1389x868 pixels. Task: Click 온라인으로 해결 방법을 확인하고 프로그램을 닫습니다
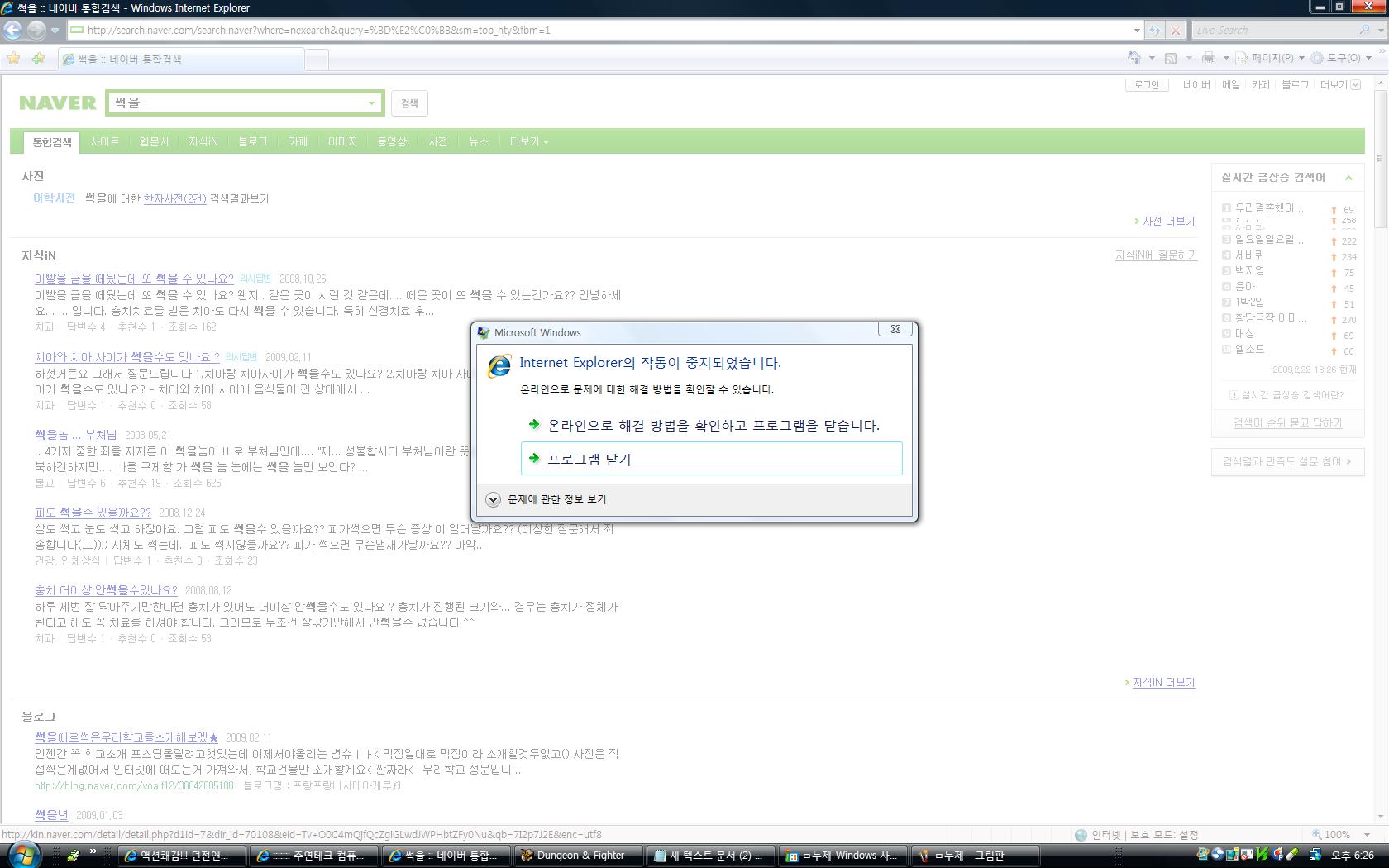tap(713, 426)
